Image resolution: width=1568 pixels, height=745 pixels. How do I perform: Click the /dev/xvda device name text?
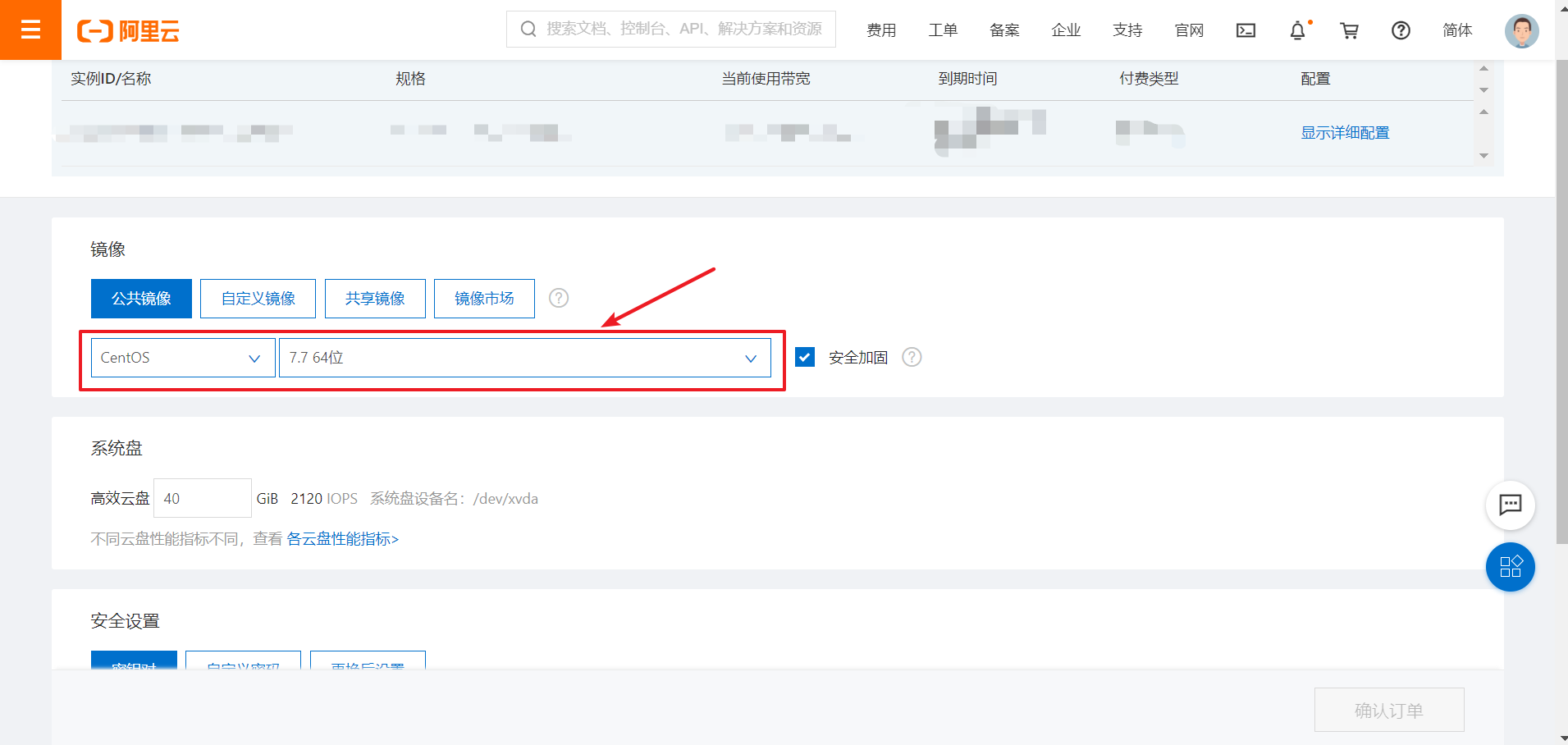click(505, 499)
